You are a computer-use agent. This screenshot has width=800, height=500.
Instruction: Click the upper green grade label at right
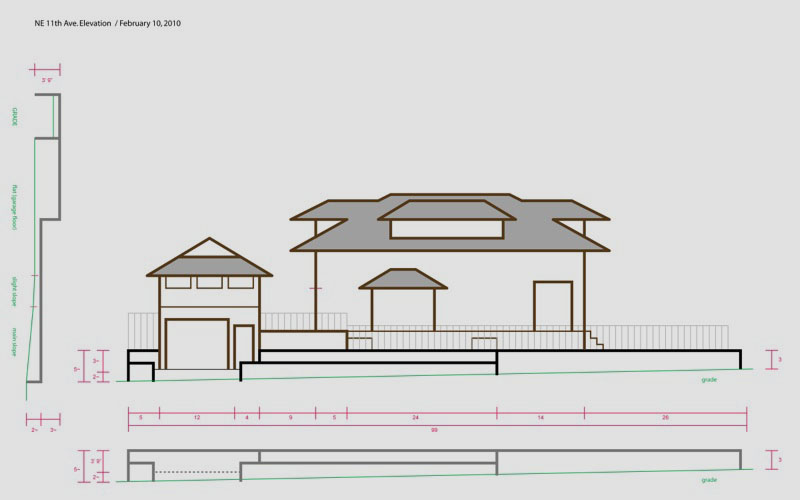pyautogui.click(x=710, y=380)
